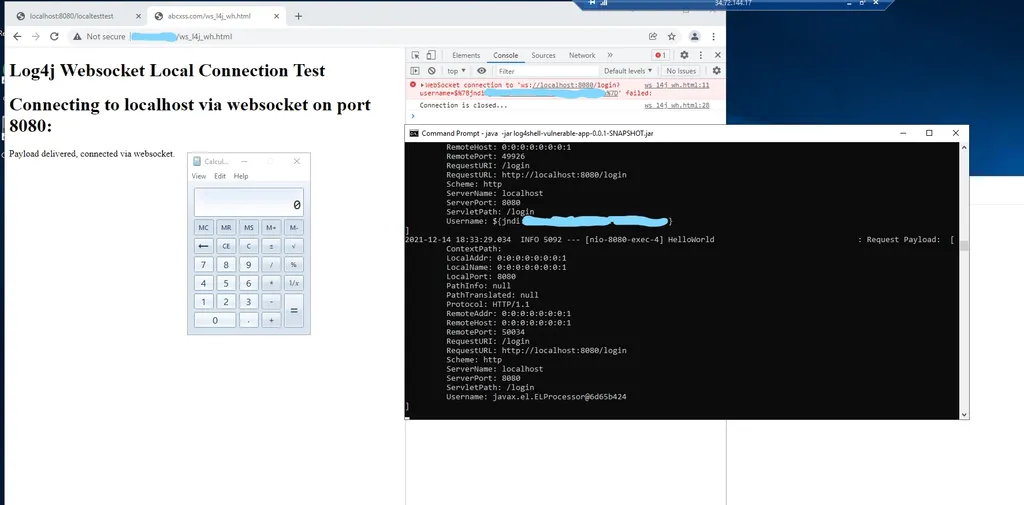Click the reload page icon in Chrome
The image size is (1024, 505).
click(54, 36)
